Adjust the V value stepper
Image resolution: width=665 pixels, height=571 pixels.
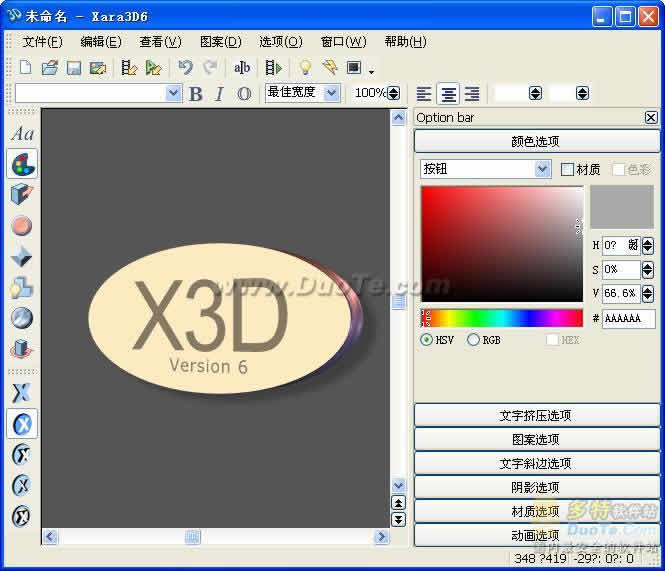[647, 294]
